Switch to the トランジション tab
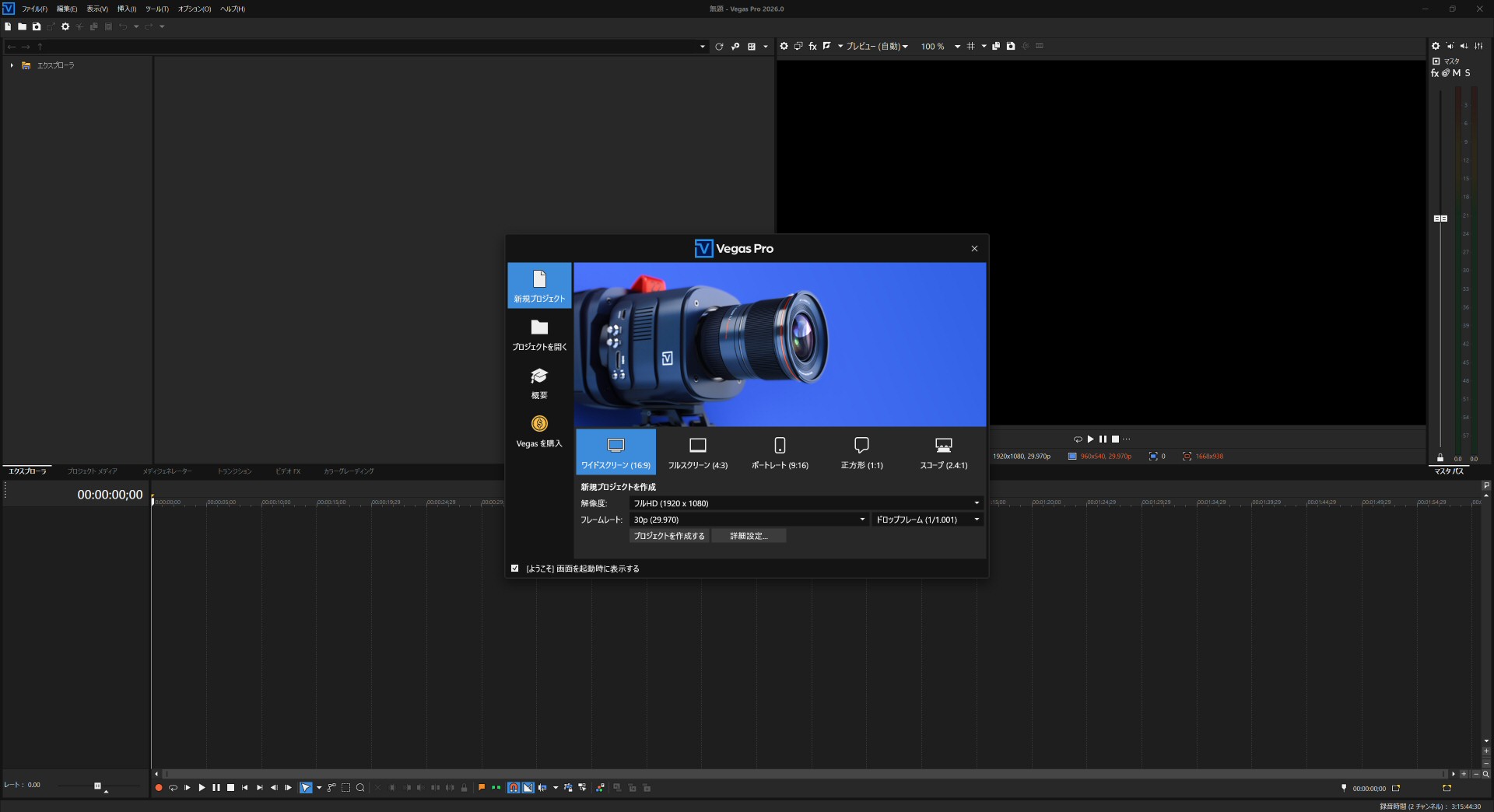1494x812 pixels. 234,471
